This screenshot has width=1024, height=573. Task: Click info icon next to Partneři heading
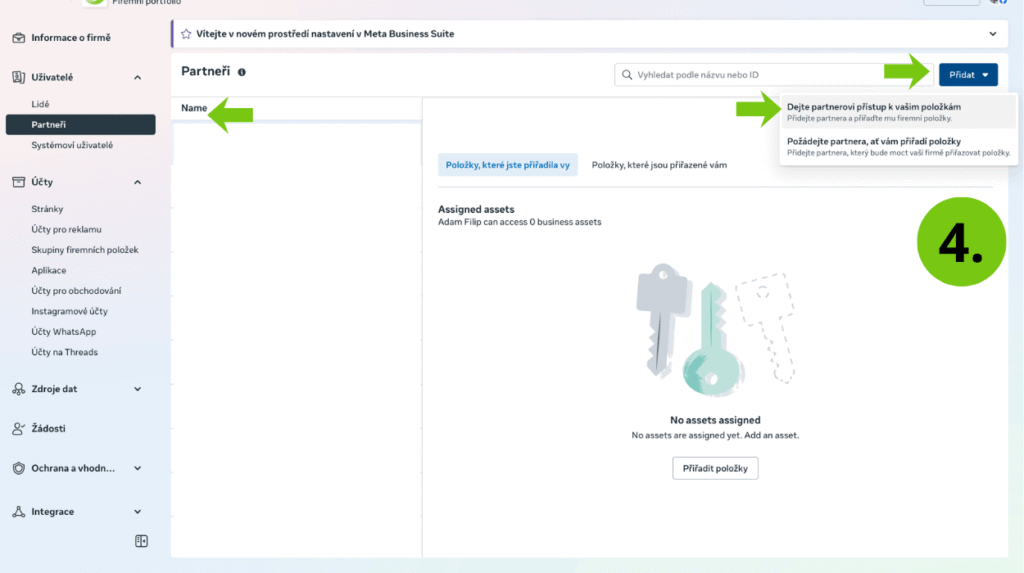pos(242,72)
